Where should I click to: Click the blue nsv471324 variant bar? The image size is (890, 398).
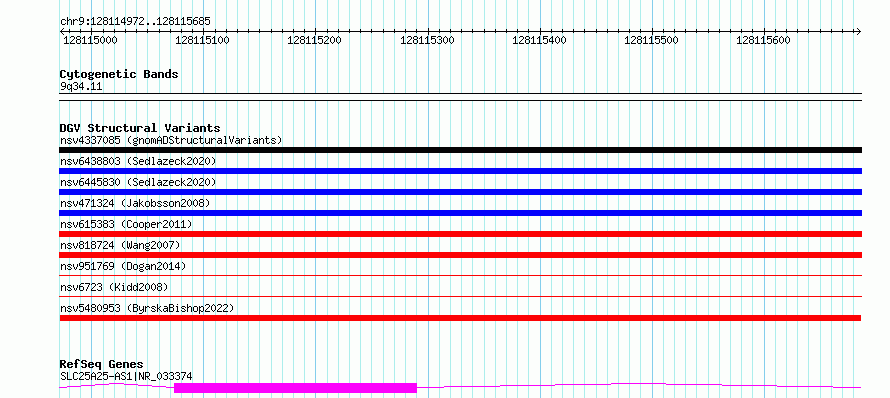(x=460, y=213)
